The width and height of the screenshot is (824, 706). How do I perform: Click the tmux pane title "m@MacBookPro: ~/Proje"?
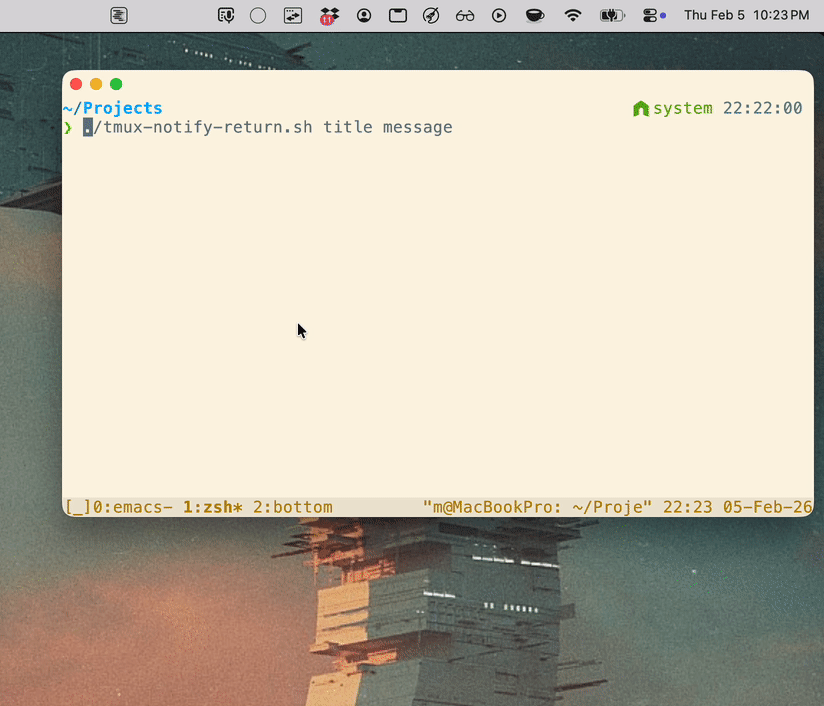click(x=537, y=507)
